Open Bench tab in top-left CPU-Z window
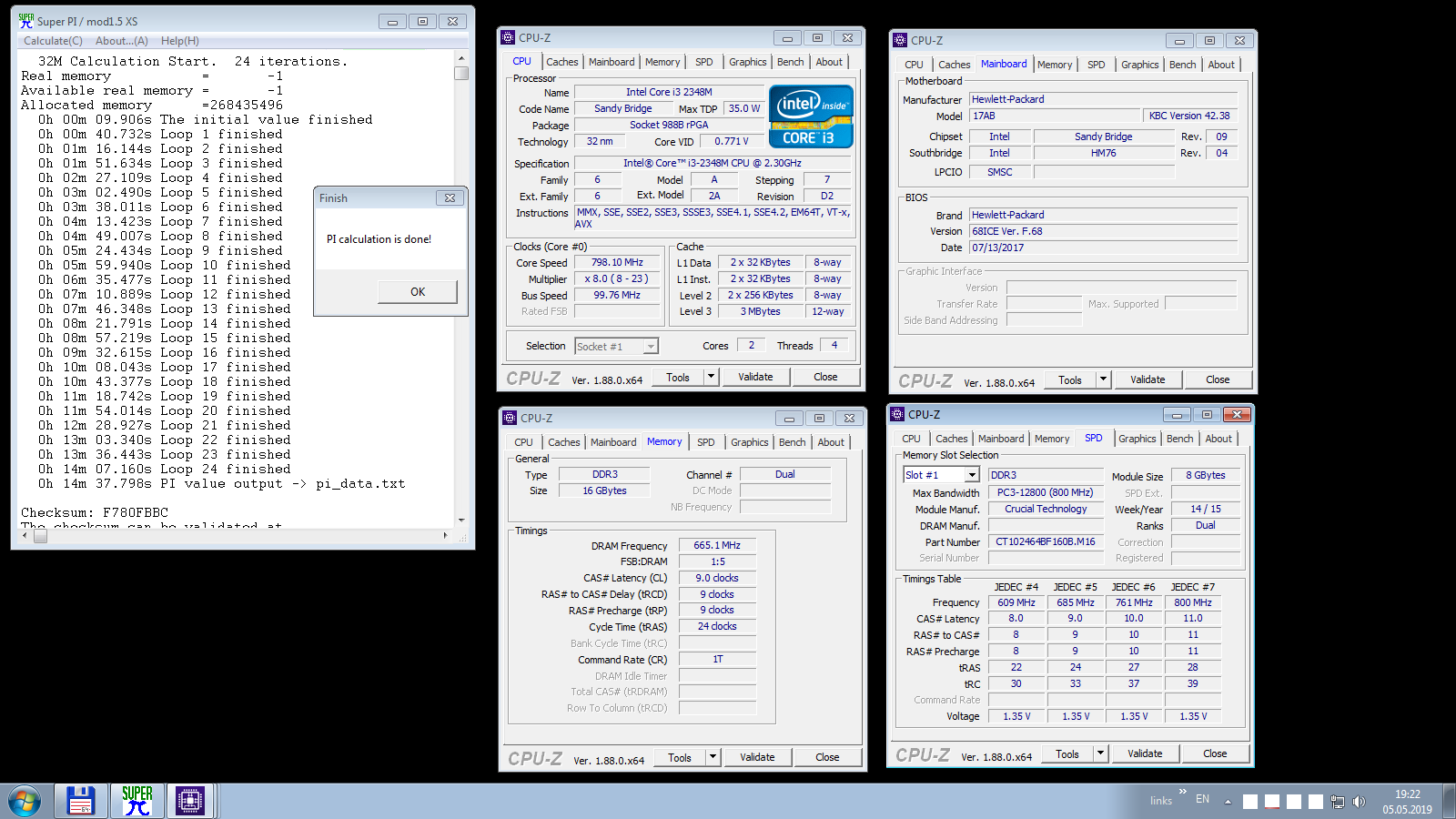 790,62
